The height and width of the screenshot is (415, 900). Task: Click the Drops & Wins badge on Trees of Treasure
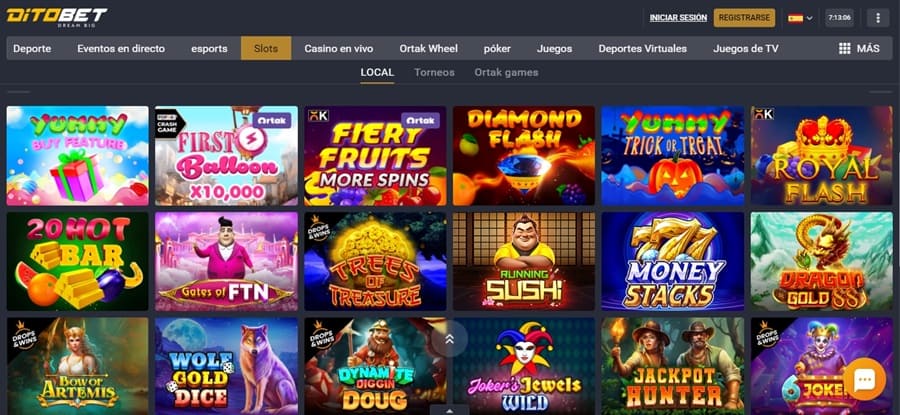(x=317, y=228)
